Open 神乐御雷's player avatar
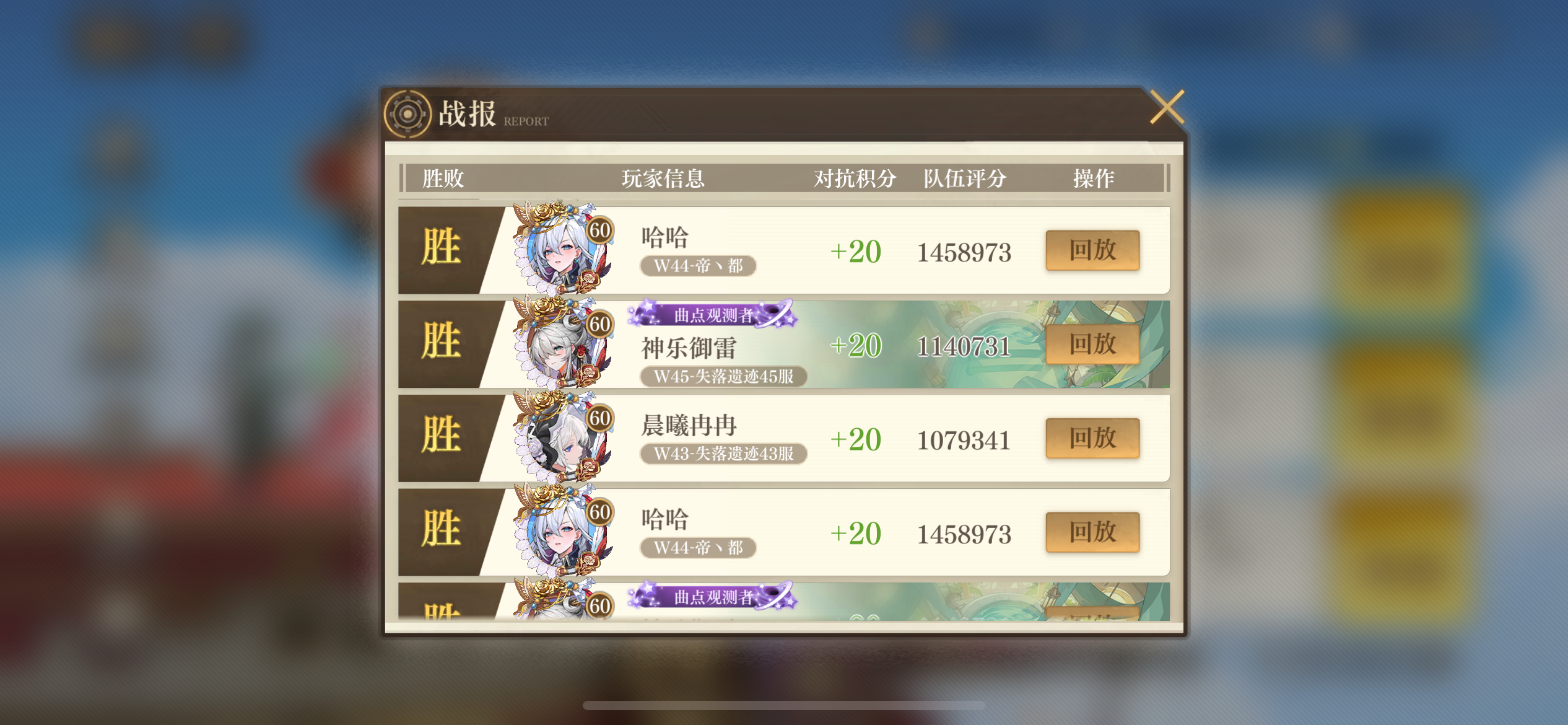Screen dimensions: 1568x725 (561, 343)
